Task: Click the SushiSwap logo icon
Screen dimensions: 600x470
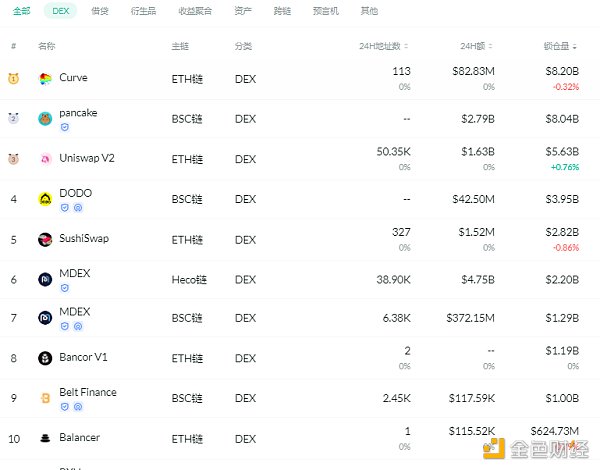Action: pos(46,239)
